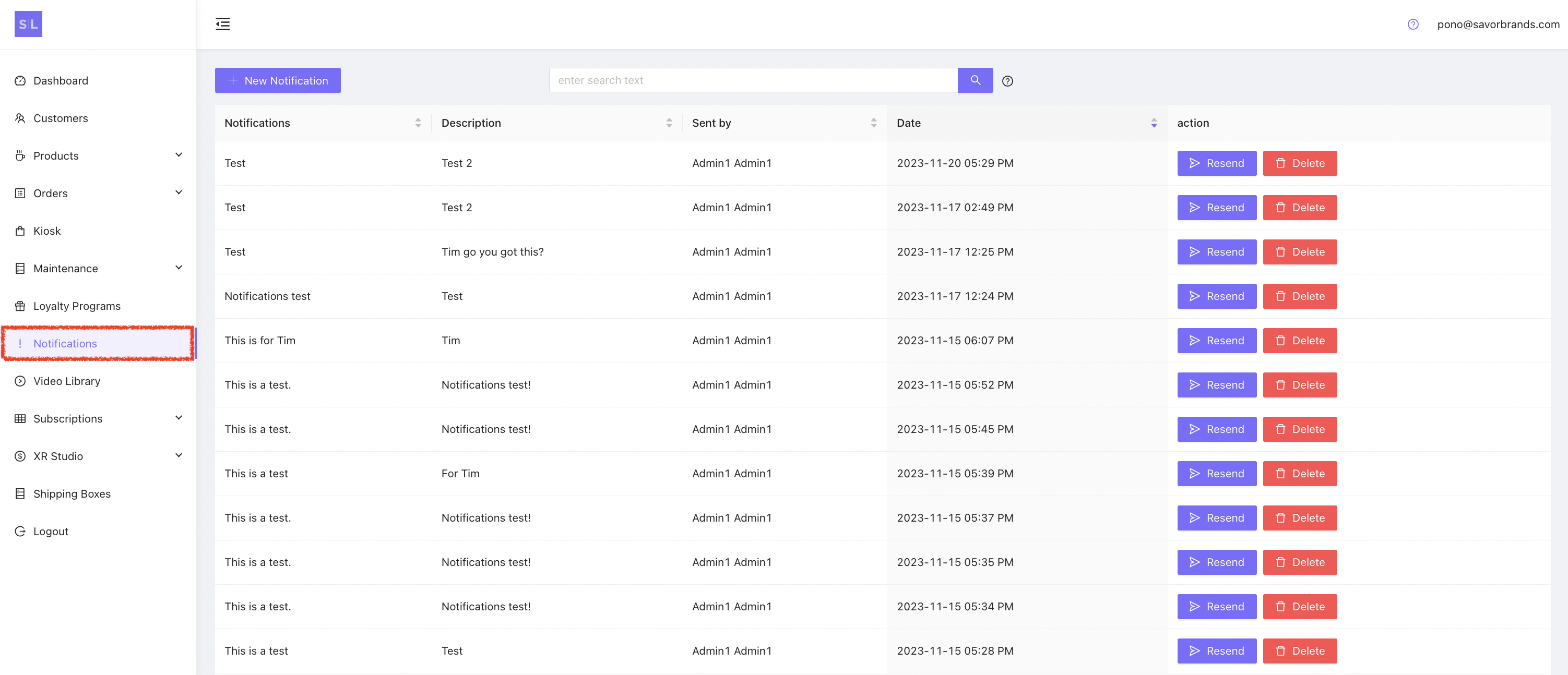Click the help icon next to search
This screenshot has height=675, width=1568.
(1007, 81)
